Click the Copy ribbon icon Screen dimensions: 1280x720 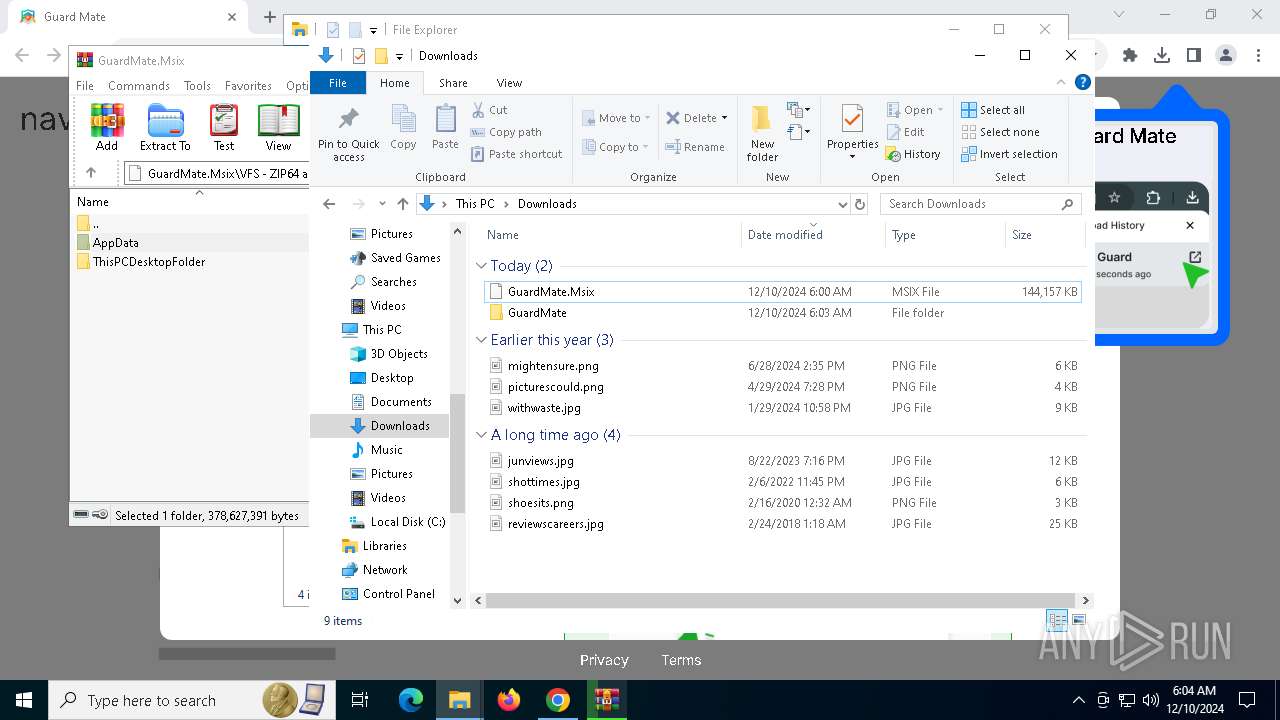tap(403, 127)
